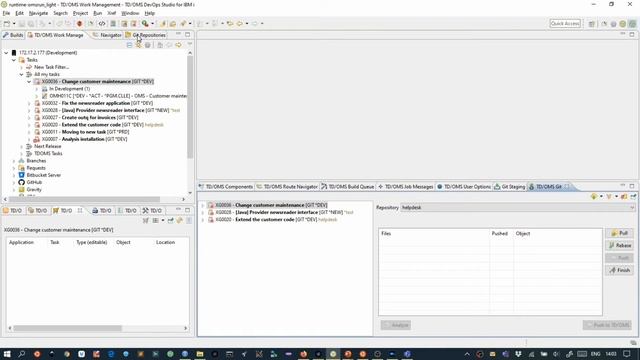The height and width of the screenshot is (360, 640).
Task: Switch to the Navigator tab
Action: (x=107, y=35)
